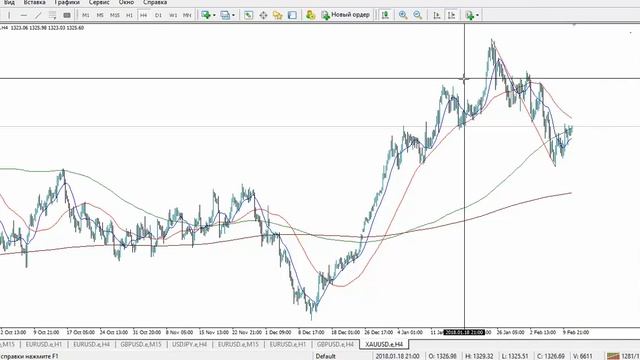Click the close price C: 1326.69

coord(551,356)
